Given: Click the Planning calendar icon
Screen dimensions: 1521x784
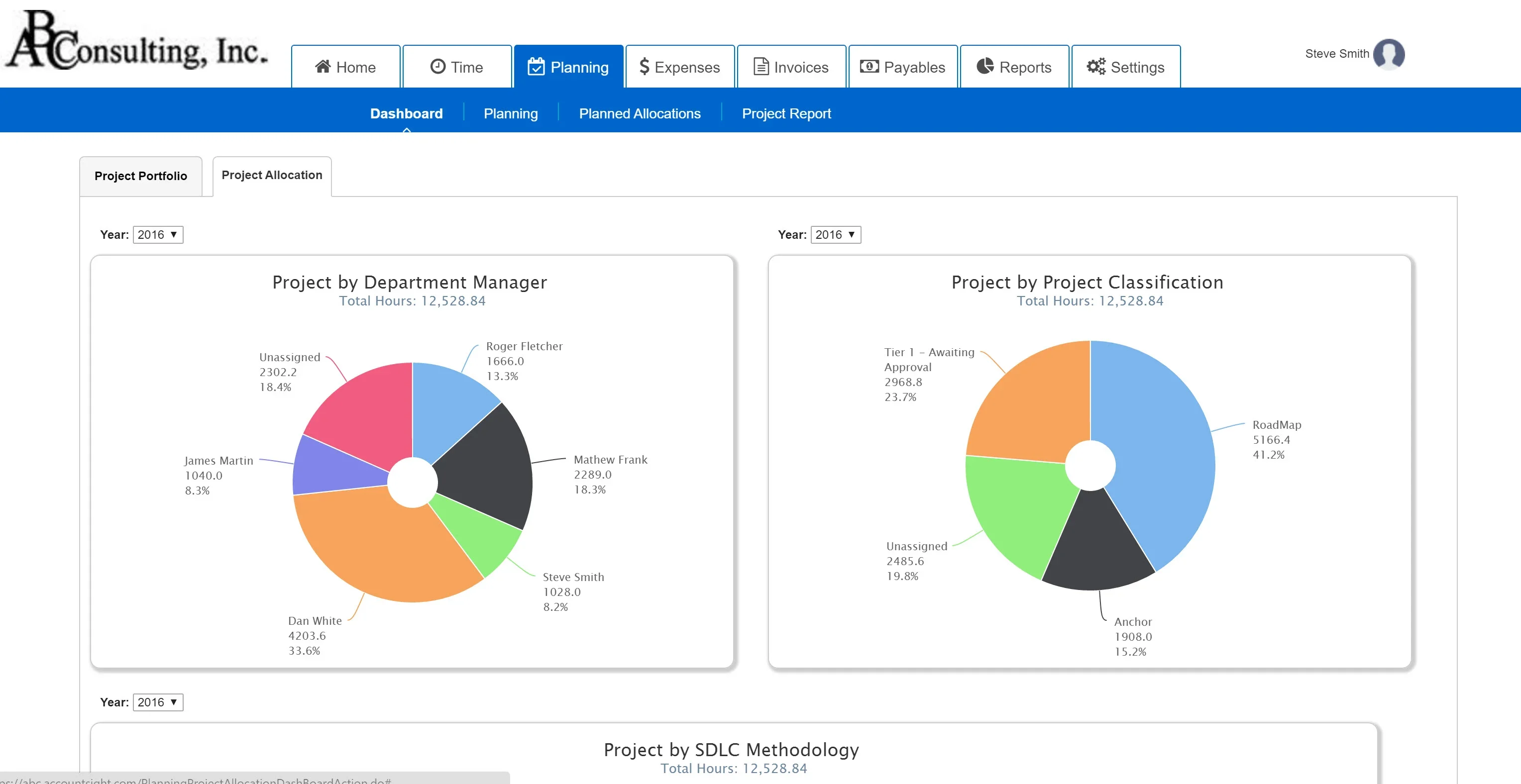Looking at the screenshot, I should coord(536,67).
